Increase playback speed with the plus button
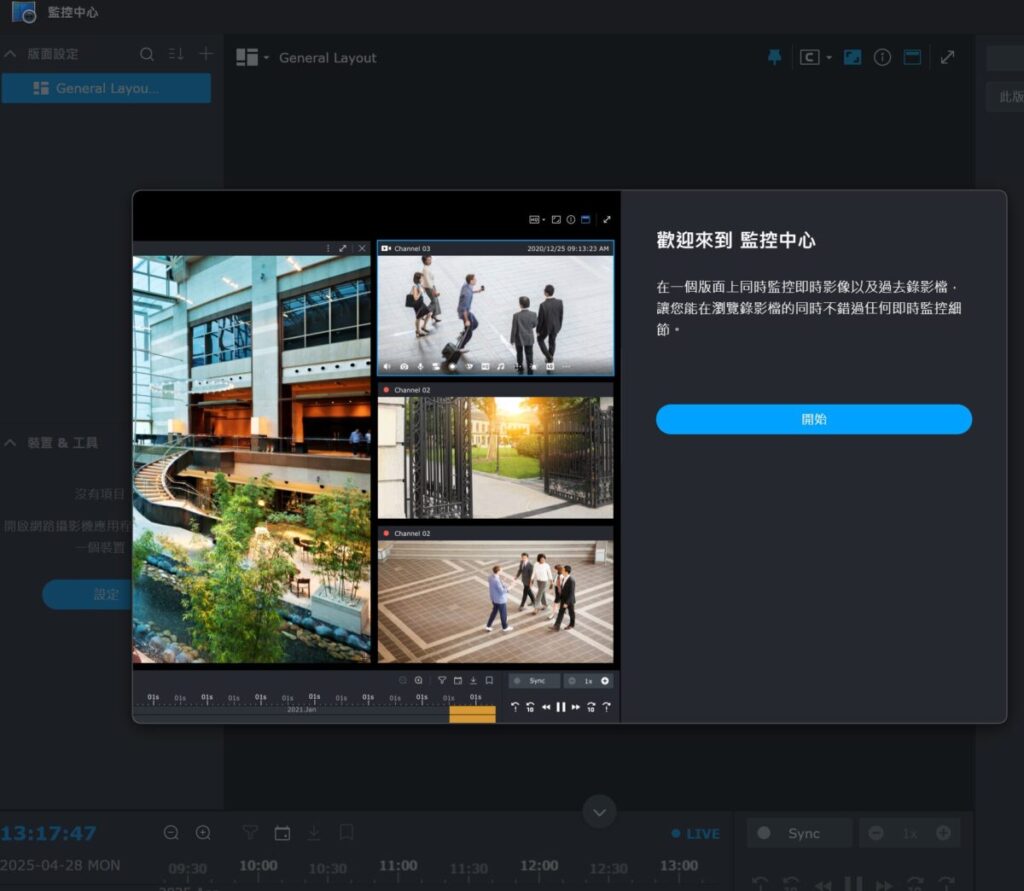 coord(943,833)
